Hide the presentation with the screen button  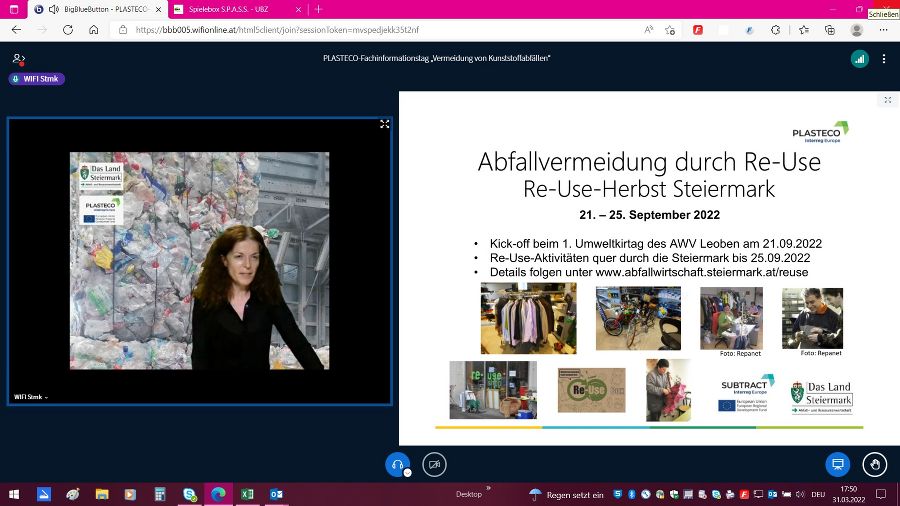(x=837, y=464)
